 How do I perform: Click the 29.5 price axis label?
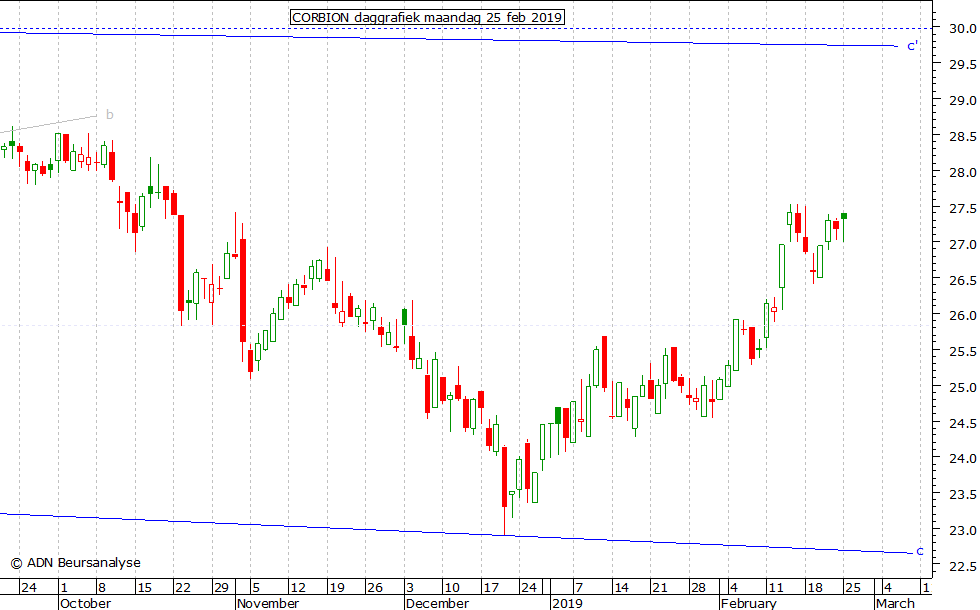962,64
